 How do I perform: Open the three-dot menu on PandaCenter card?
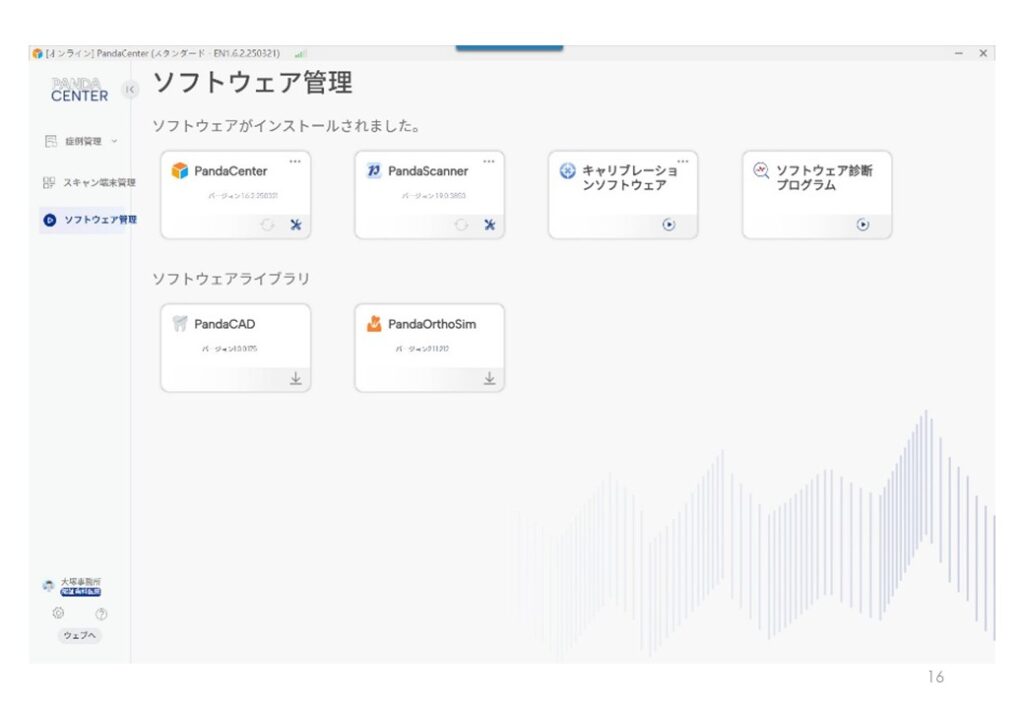[295, 161]
